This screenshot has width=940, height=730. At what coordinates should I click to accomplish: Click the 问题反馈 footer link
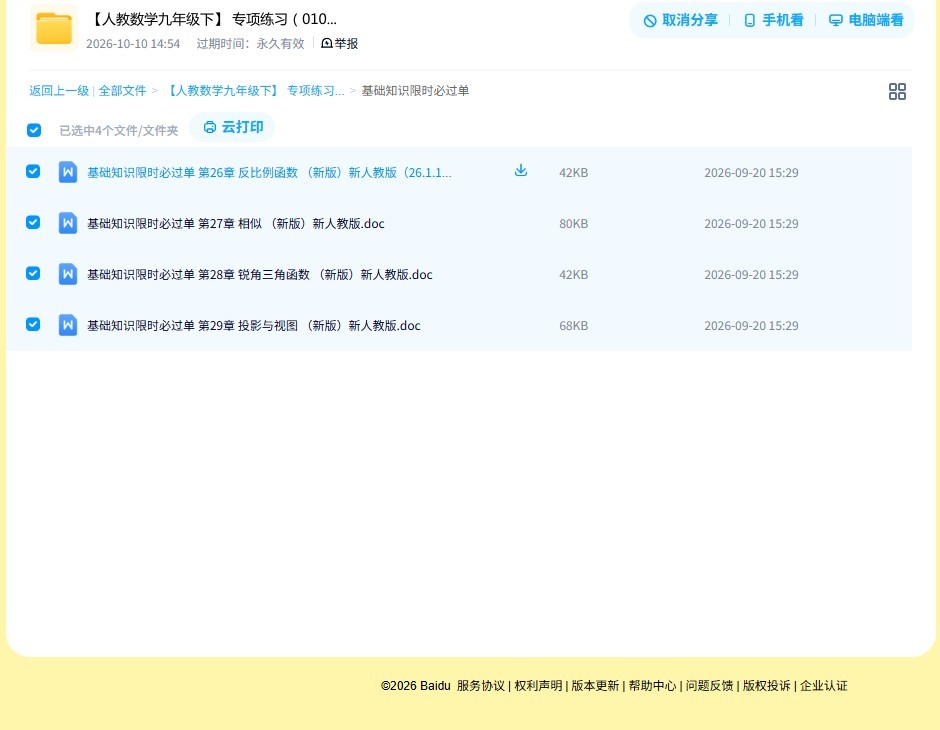[x=709, y=686]
